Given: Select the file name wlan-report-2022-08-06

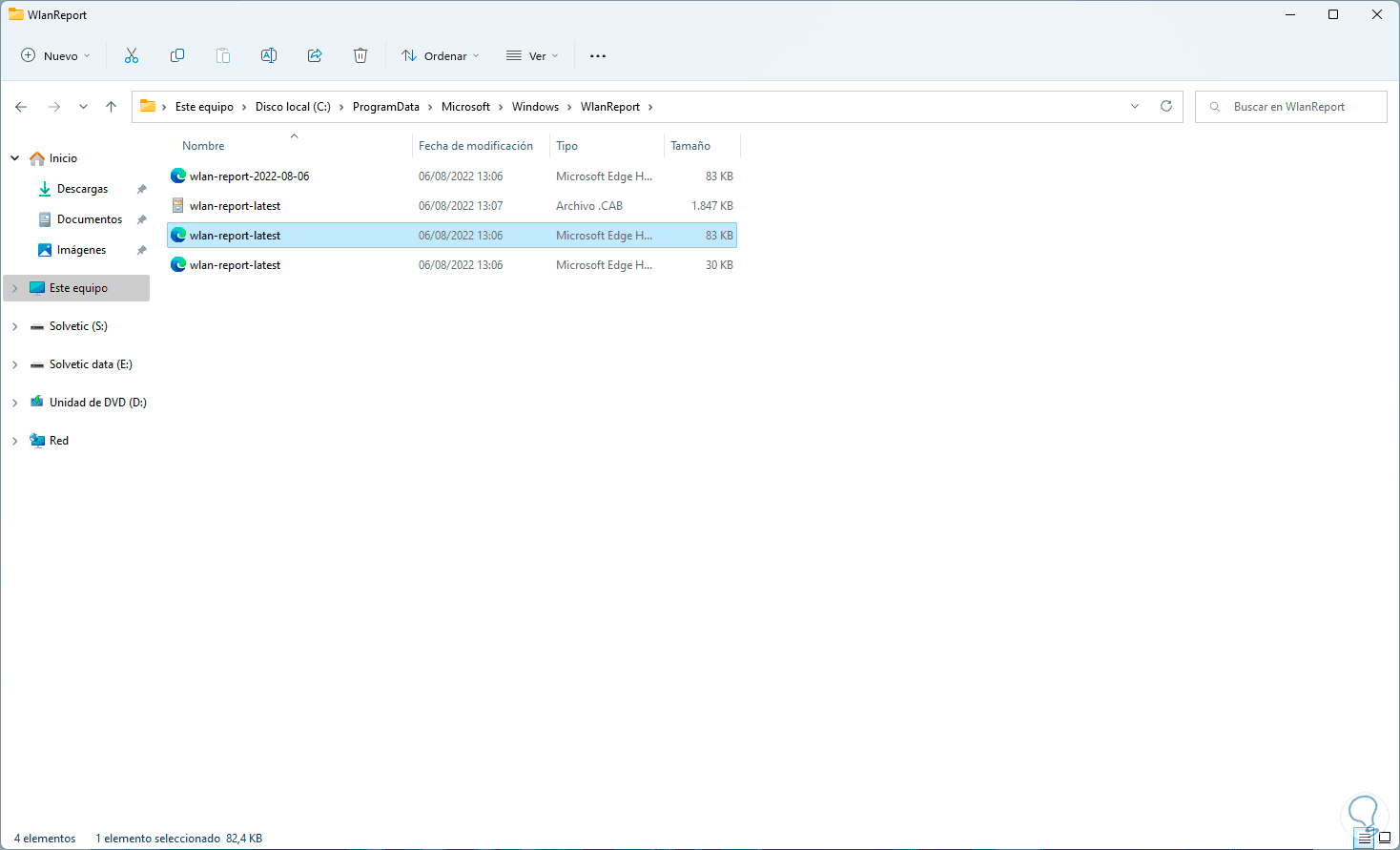Looking at the screenshot, I should [249, 176].
